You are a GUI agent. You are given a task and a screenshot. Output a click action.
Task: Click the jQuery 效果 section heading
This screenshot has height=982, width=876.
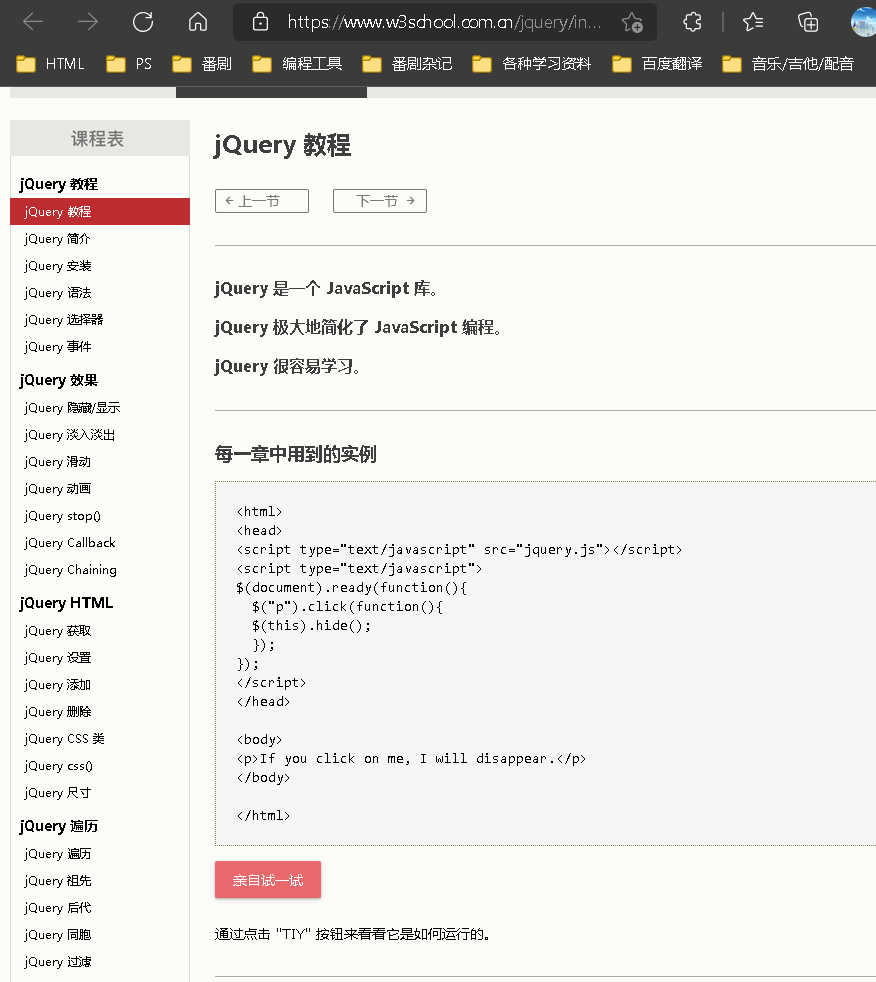click(59, 380)
